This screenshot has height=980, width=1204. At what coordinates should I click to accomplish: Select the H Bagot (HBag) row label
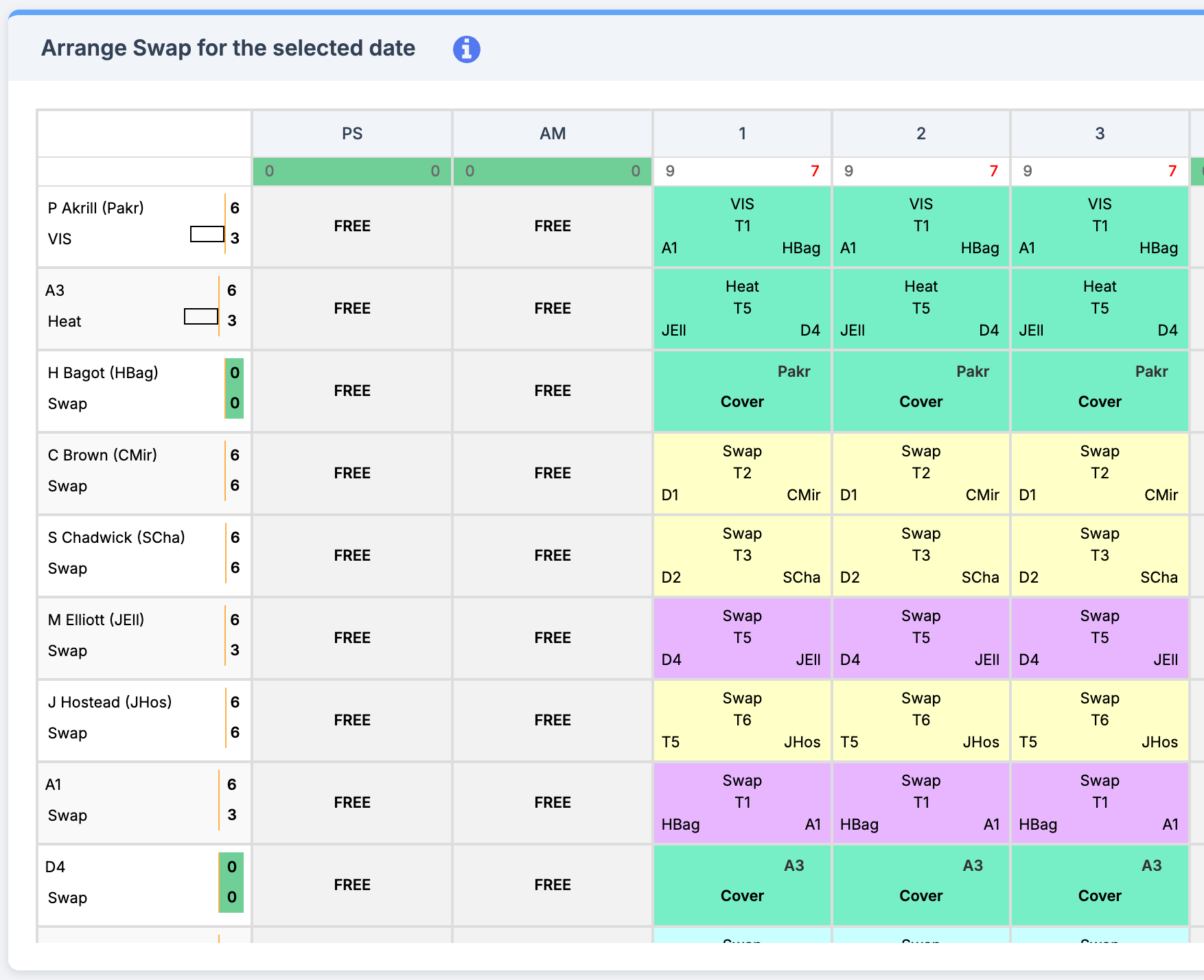pyautogui.click(x=103, y=373)
